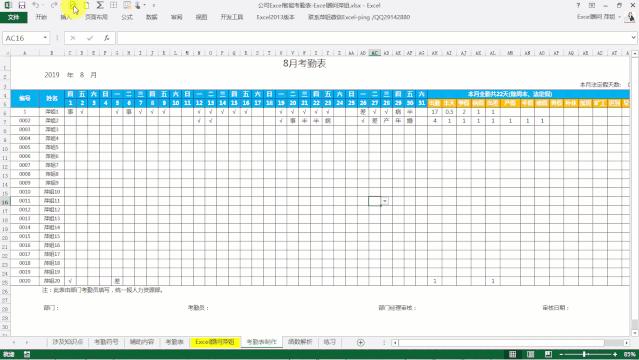Screen dimensions: 639x360
Task: Switch to the 审阅 (Review) ribbon tab
Action: [x=176, y=17]
